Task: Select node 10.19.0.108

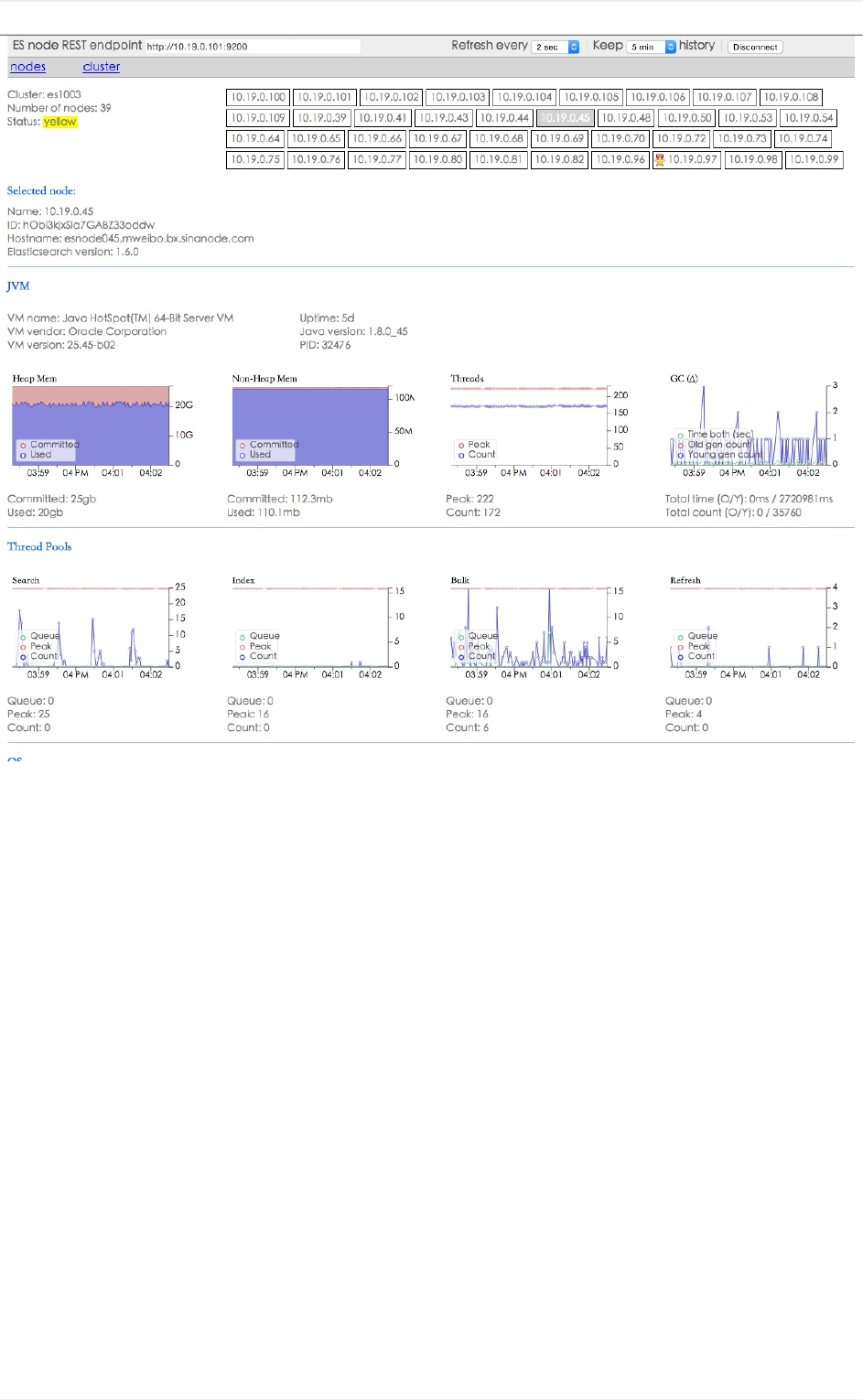Action: [792, 97]
